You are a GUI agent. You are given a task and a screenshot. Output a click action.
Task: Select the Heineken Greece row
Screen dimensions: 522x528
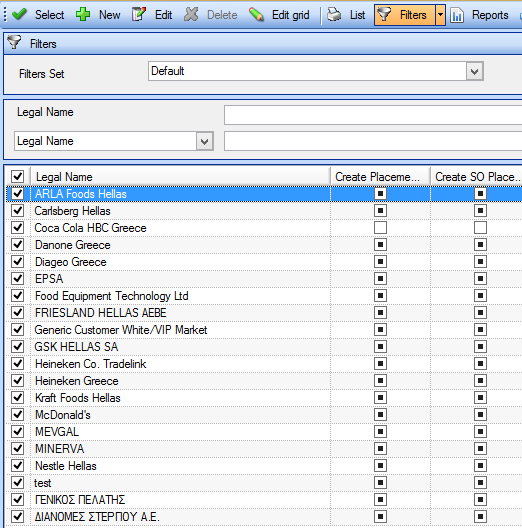coord(264,381)
